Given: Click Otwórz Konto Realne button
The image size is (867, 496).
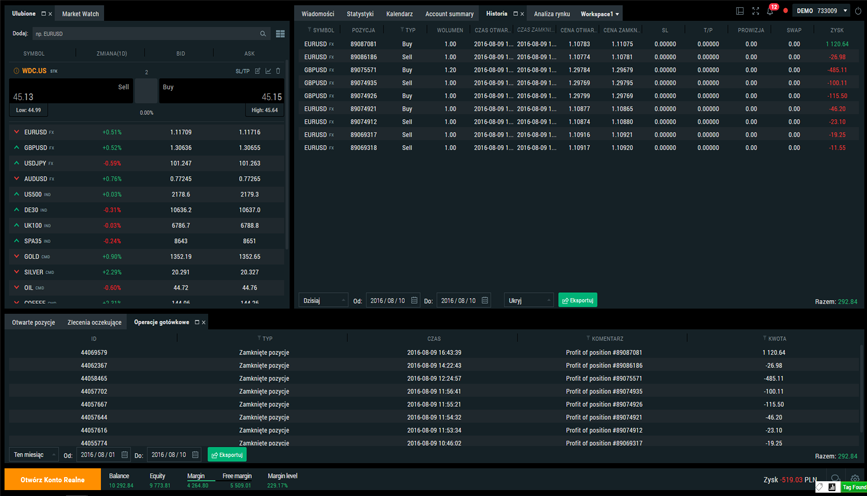Looking at the screenshot, I should [x=52, y=480].
